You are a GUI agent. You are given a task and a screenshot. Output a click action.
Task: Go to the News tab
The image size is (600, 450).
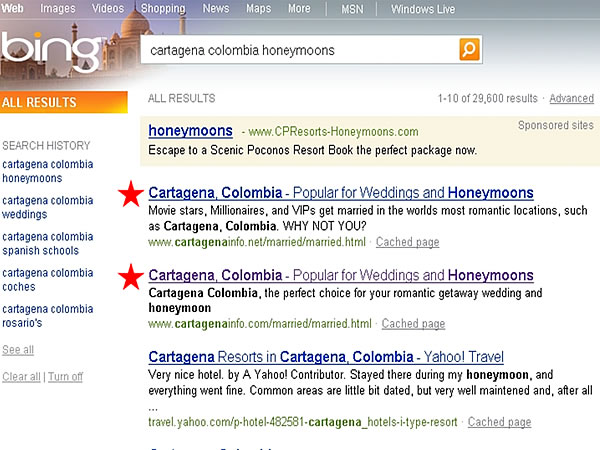(x=216, y=9)
